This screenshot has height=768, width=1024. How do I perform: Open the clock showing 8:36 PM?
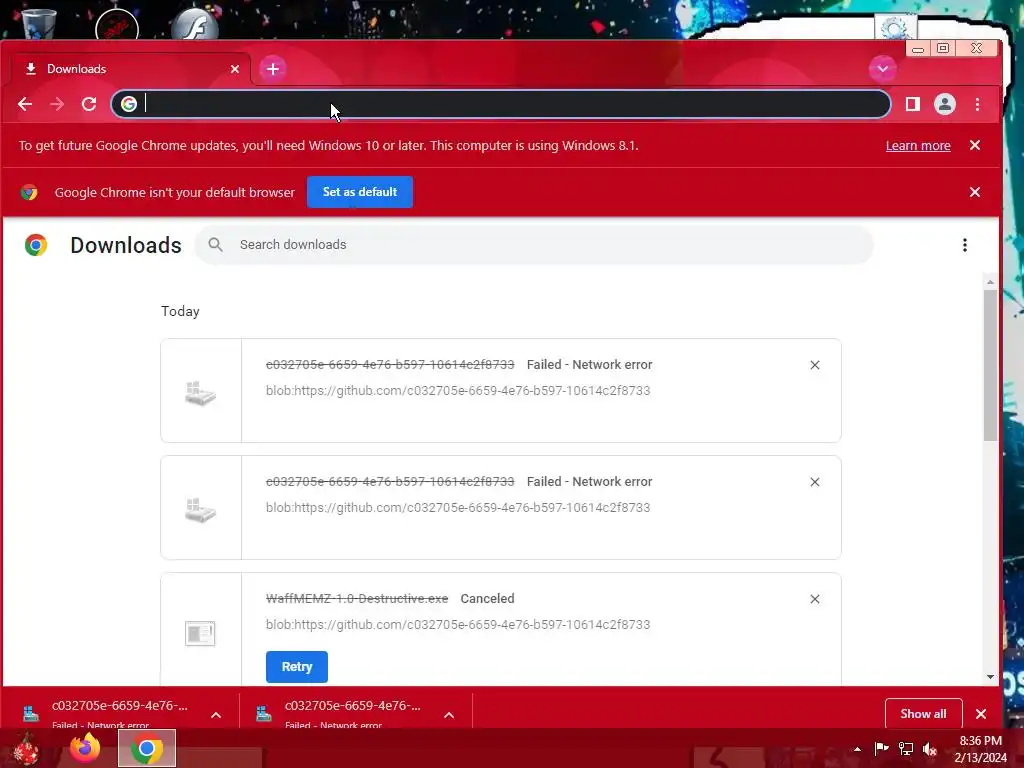pos(980,749)
